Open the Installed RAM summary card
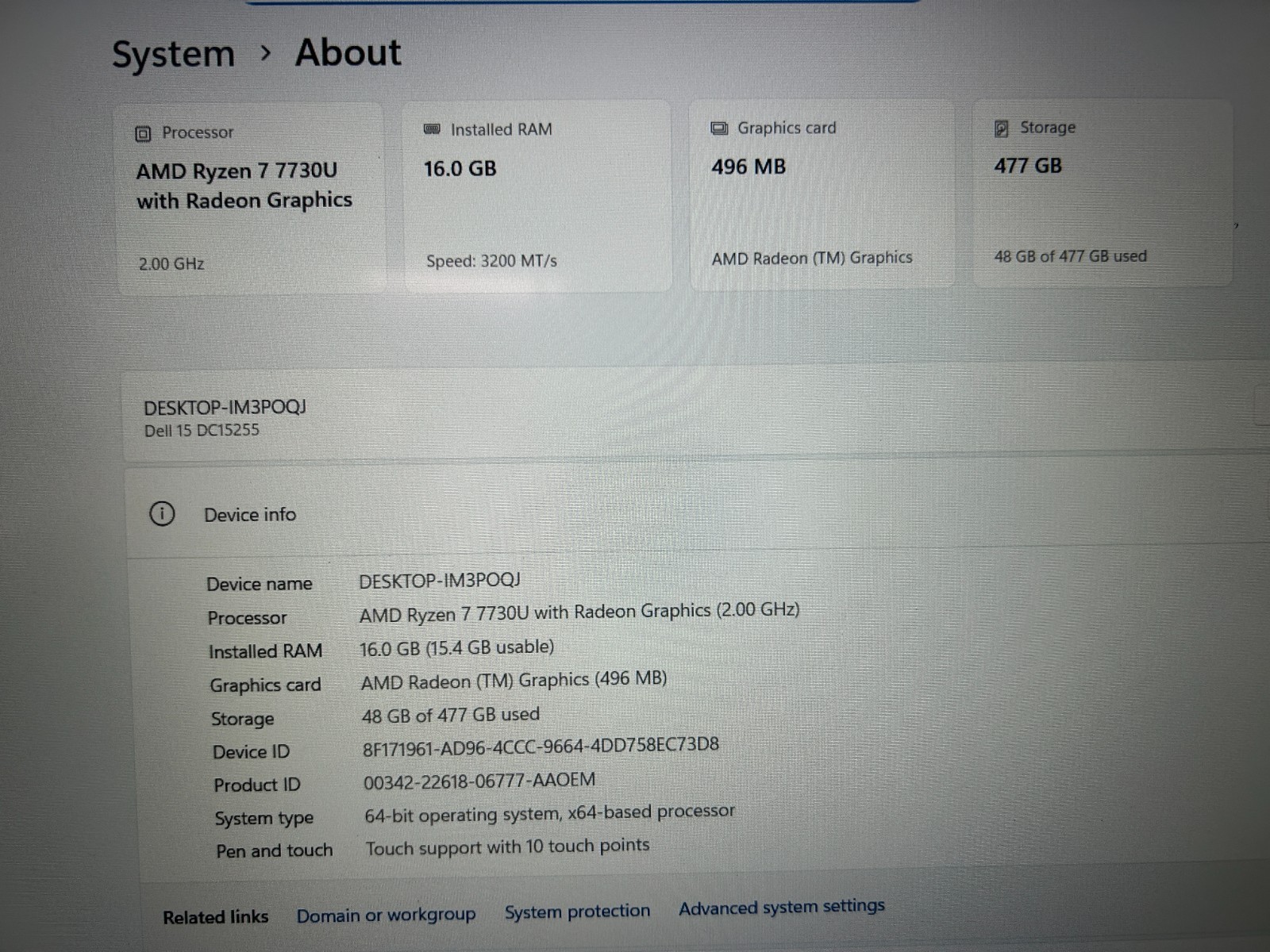1270x952 pixels. click(537, 196)
